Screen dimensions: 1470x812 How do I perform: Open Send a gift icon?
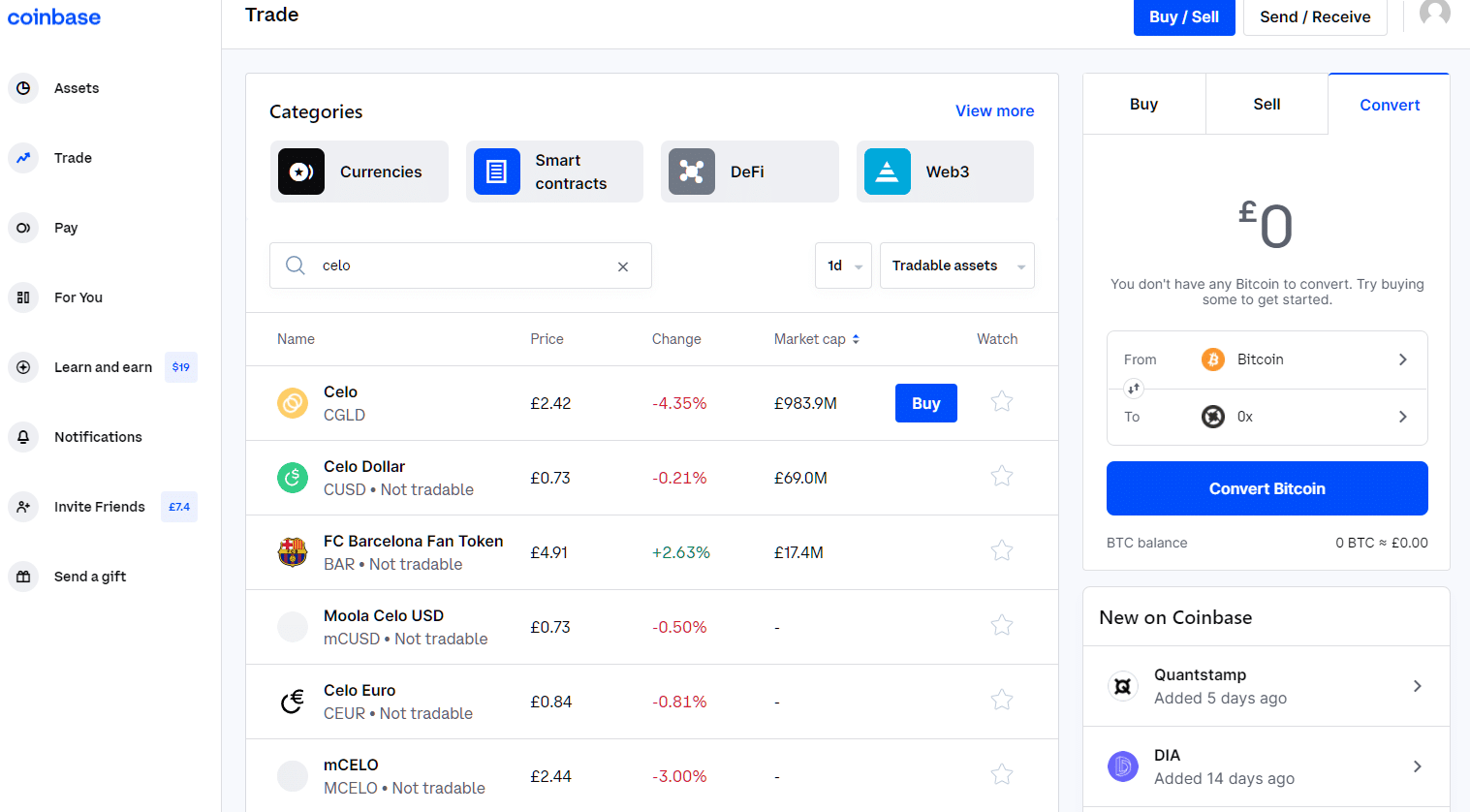point(23,577)
